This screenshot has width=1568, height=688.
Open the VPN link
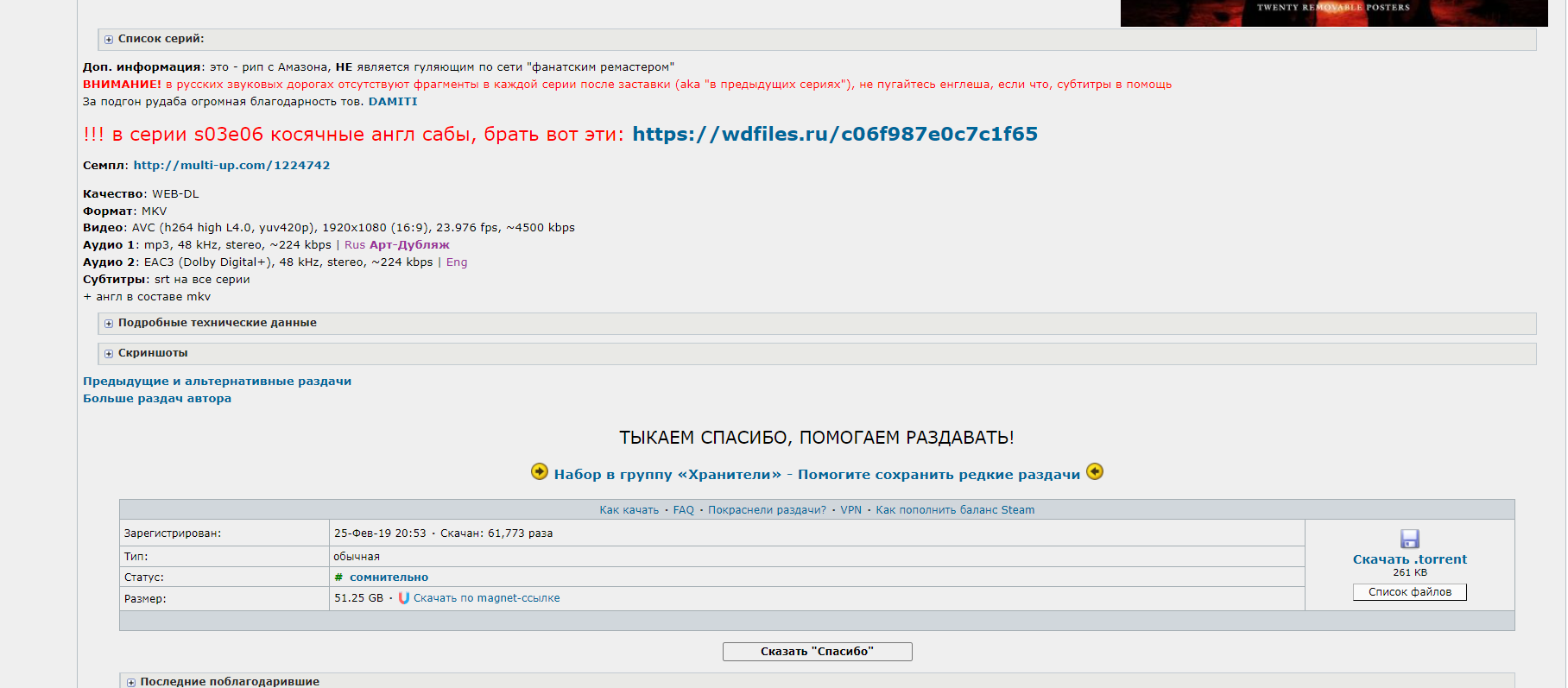tap(851, 510)
